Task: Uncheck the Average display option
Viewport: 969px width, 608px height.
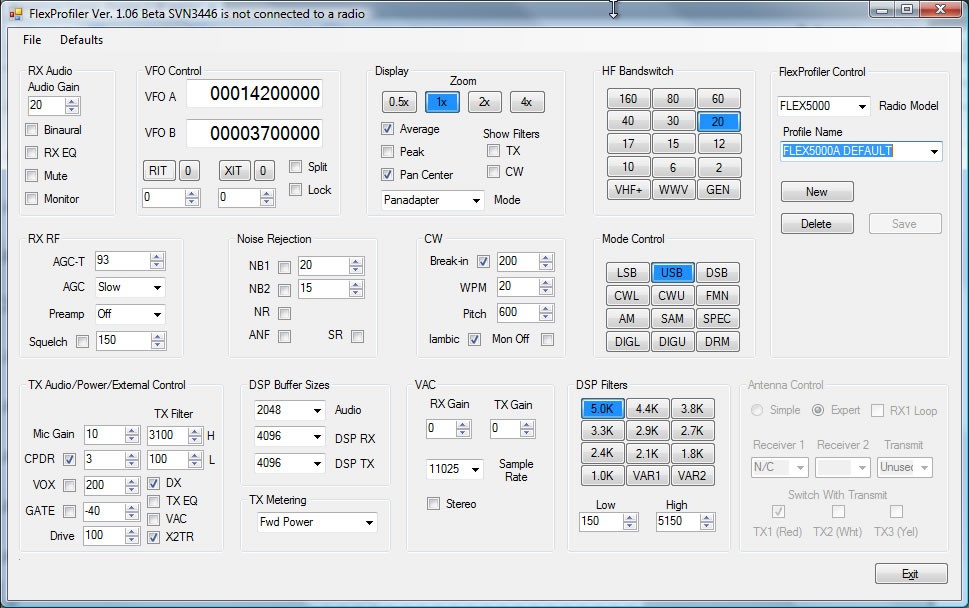Action: (387, 129)
